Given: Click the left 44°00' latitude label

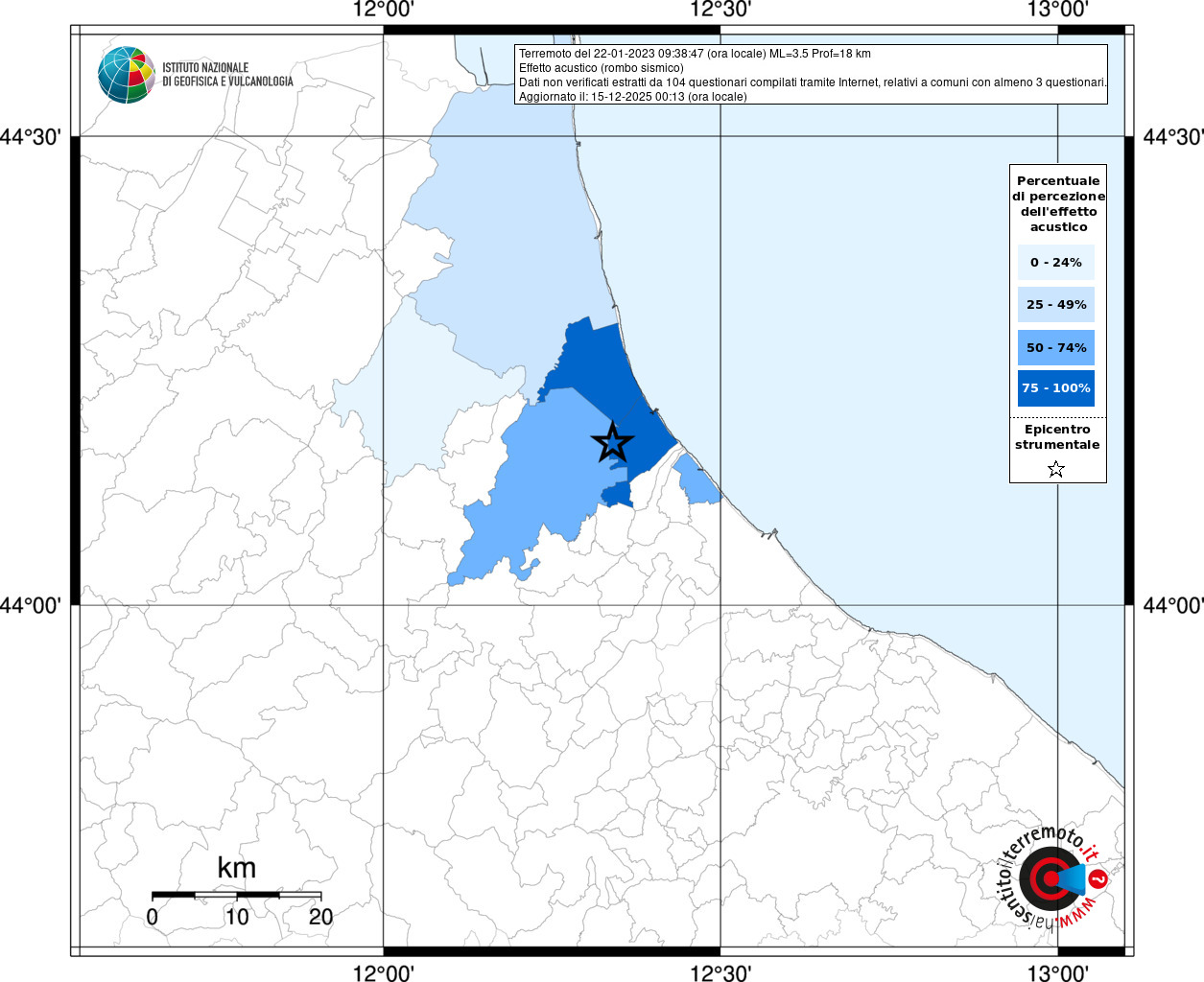Looking at the screenshot, I should pos(31,605).
